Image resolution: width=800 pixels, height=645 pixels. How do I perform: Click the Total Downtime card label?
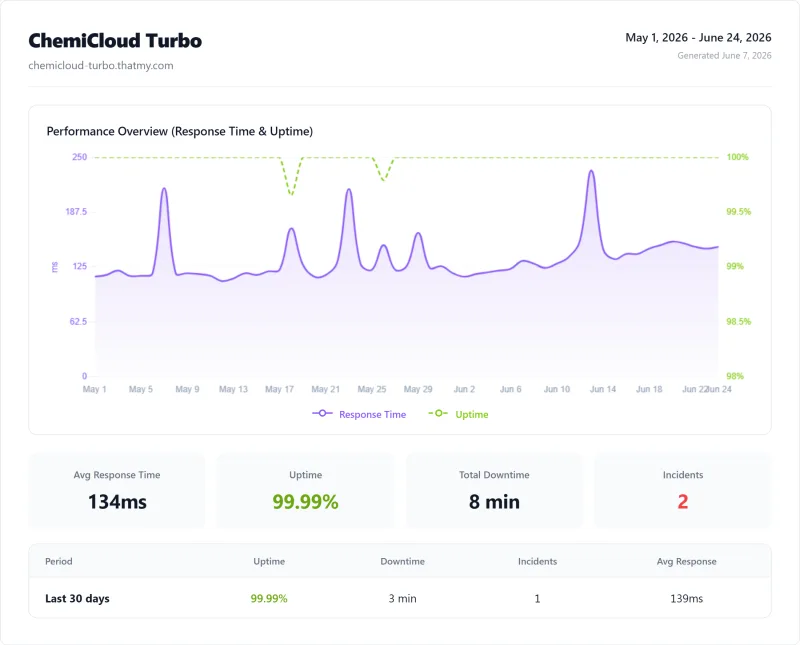coord(494,475)
